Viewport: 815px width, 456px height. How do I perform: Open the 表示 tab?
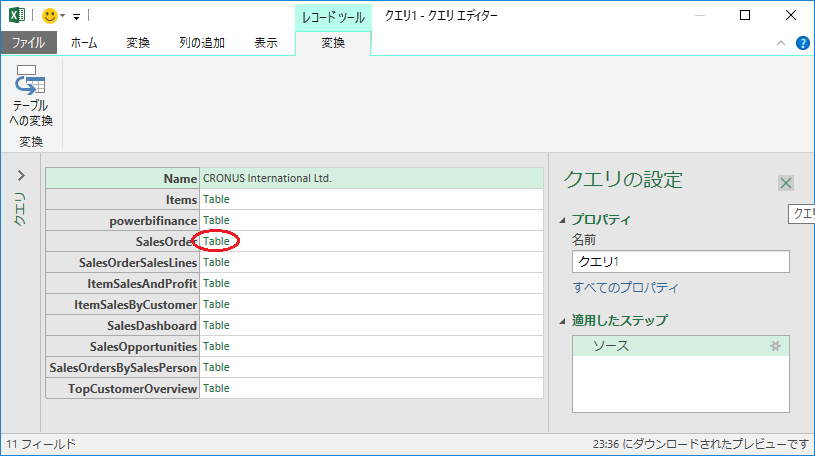[x=265, y=43]
